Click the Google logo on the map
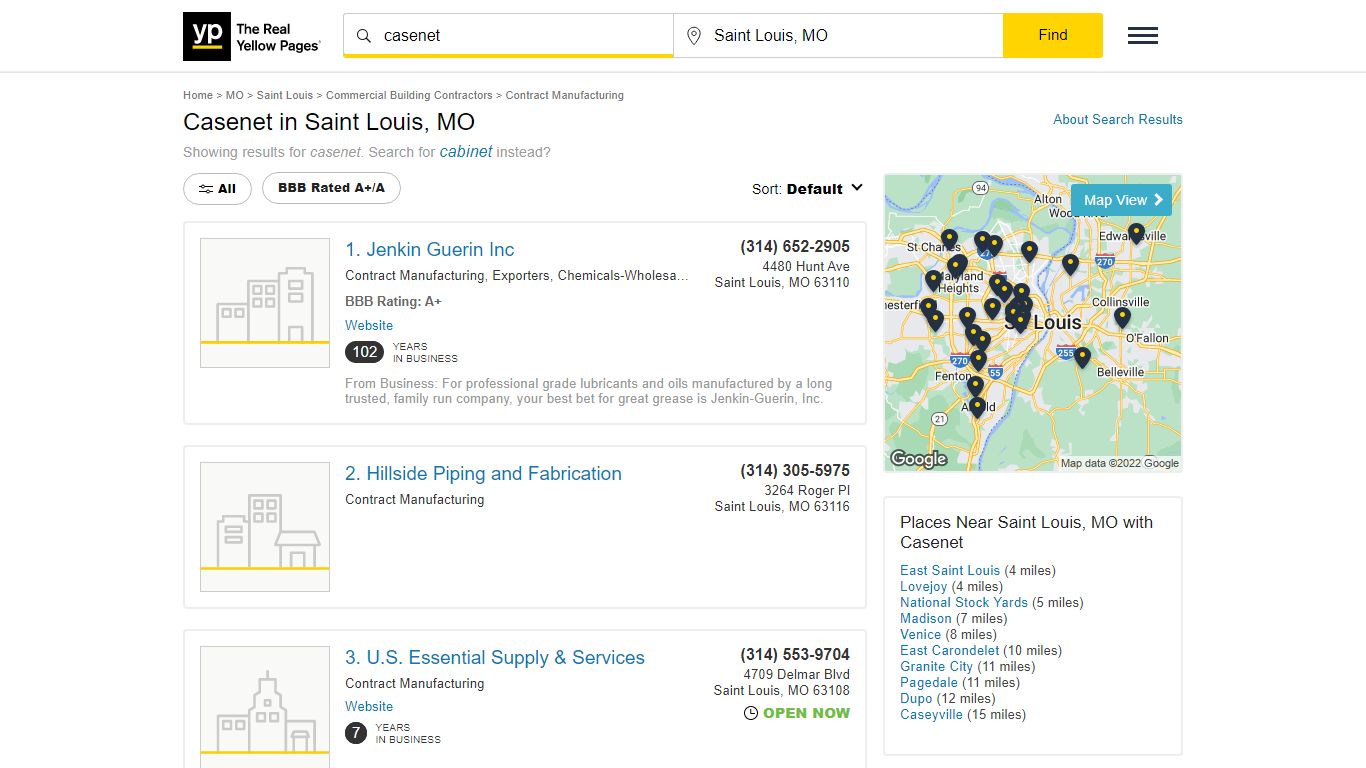The height and width of the screenshot is (768, 1366). point(918,459)
